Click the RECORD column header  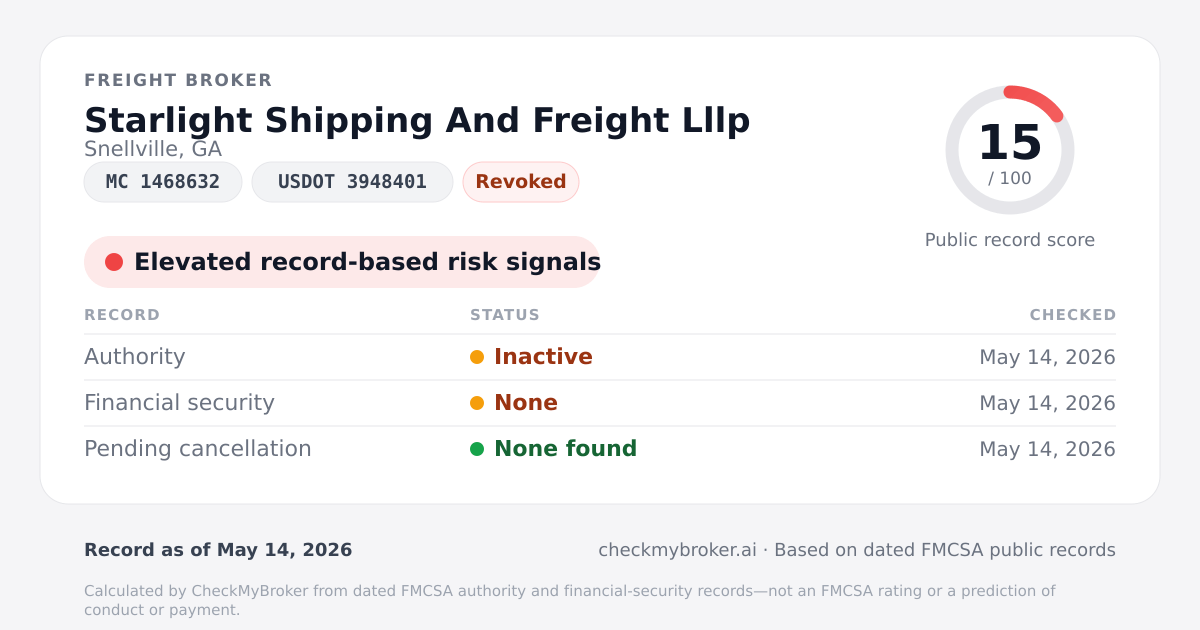pyautogui.click(x=122, y=315)
